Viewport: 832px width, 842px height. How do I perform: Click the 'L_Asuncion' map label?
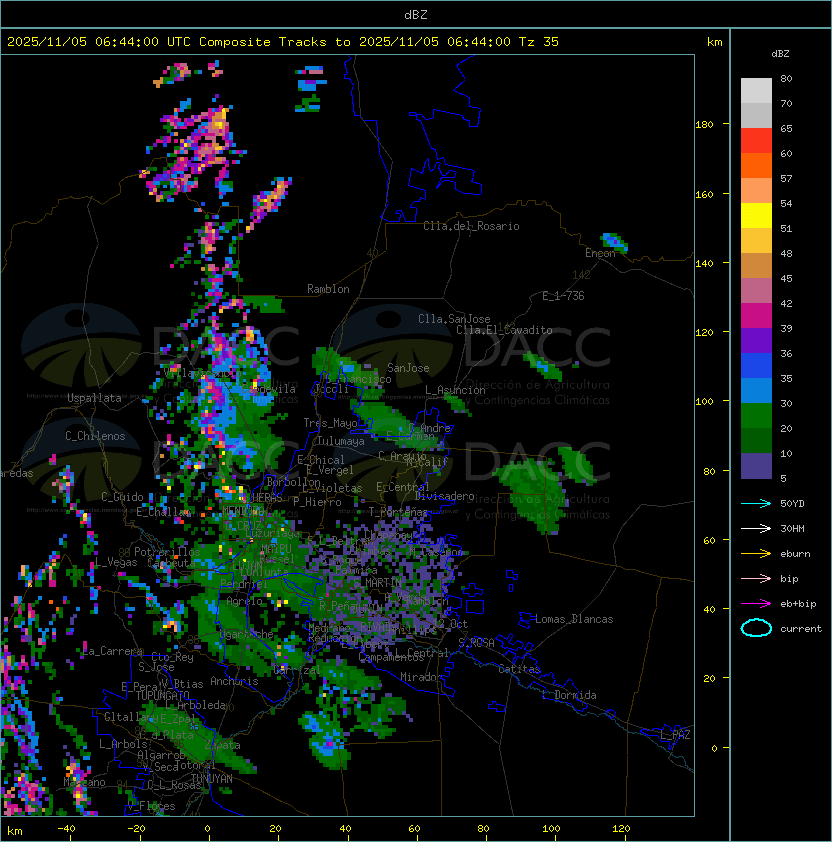click(x=455, y=390)
